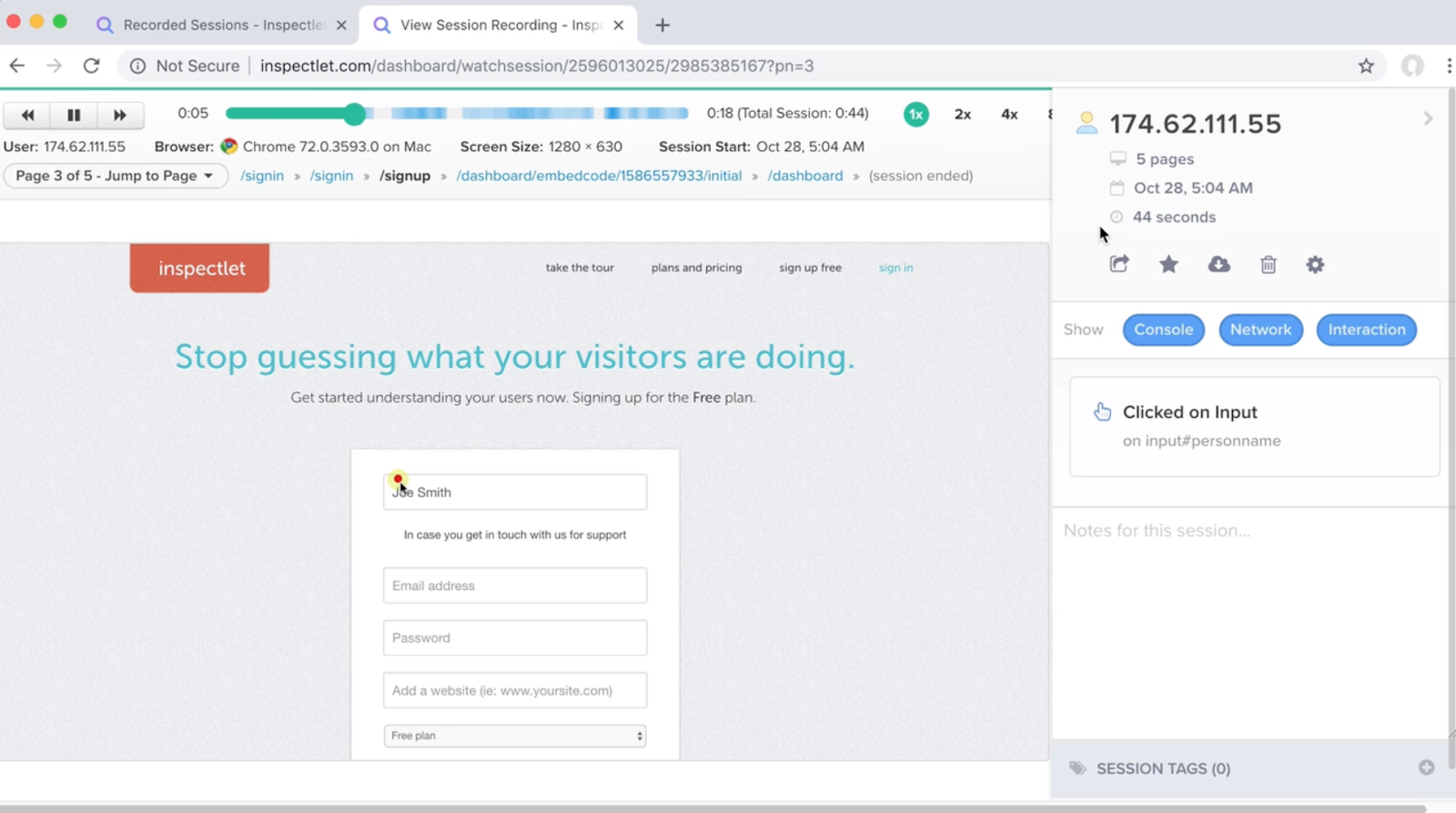
Task: Share this session recording
Action: click(x=1119, y=264)
